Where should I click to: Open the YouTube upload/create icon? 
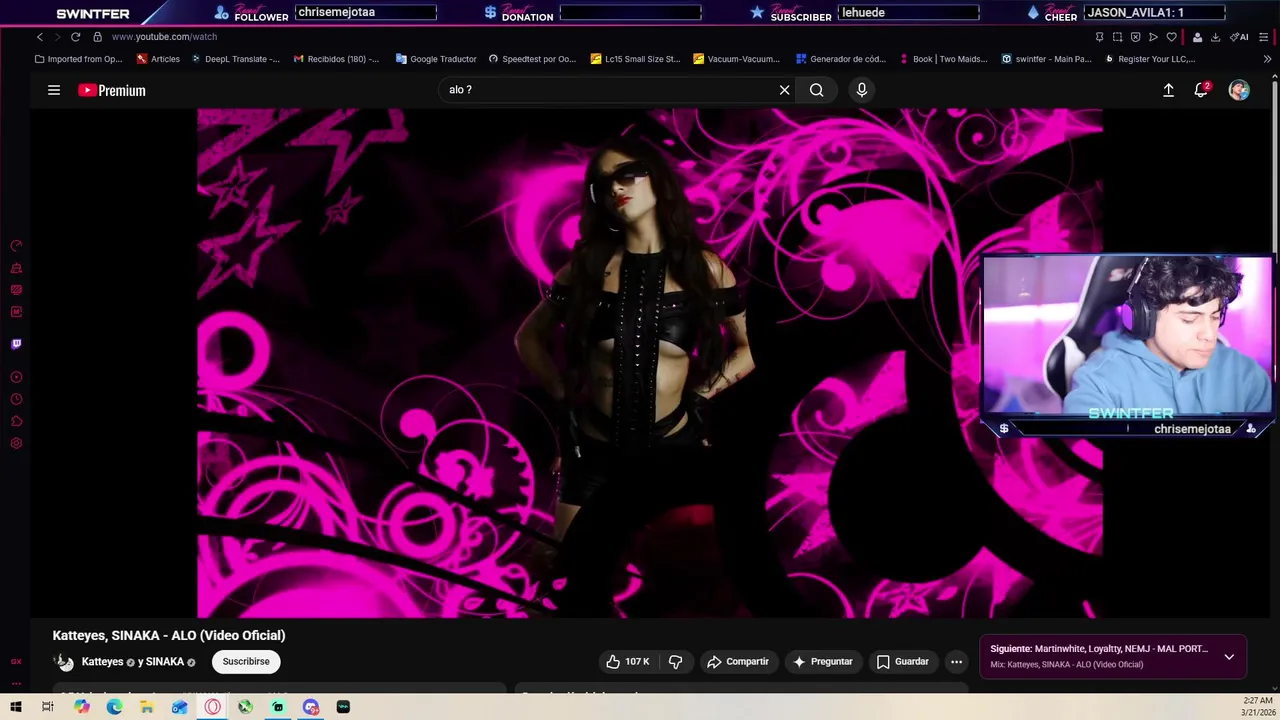pos(1168,90)
